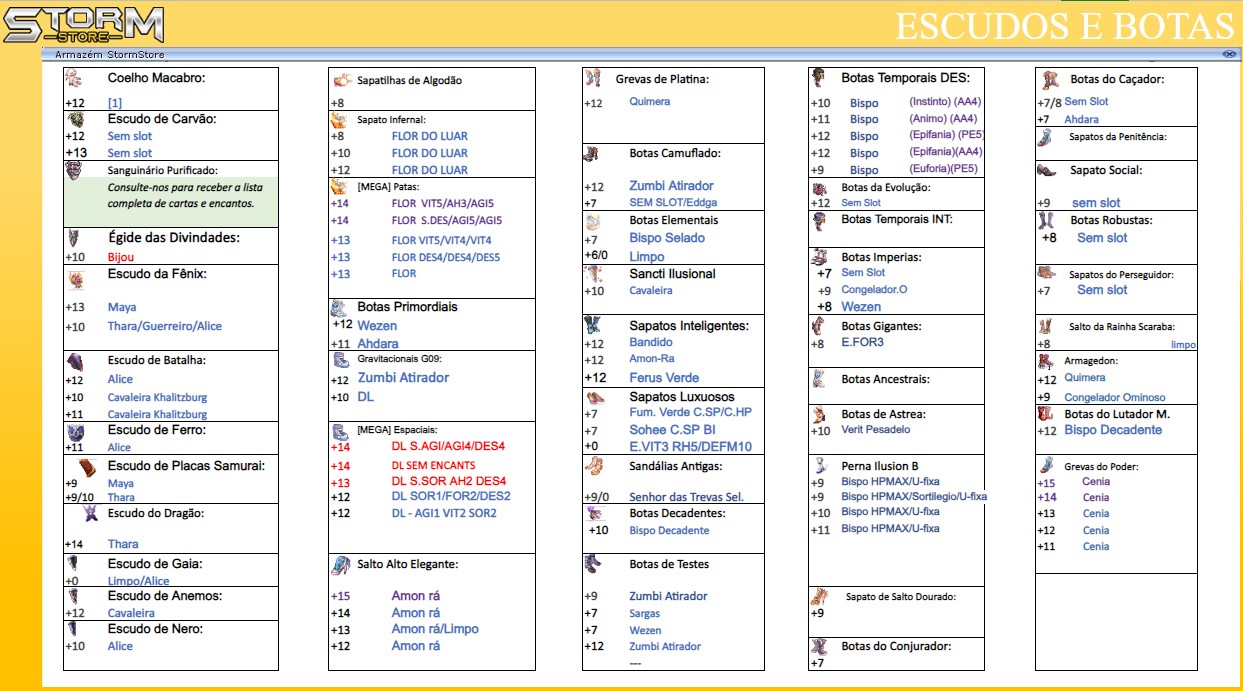The width and height of the screenshot is (1243, 691).
Task: Click the Sanguinário Purificado icon
Action: (74, 170)
